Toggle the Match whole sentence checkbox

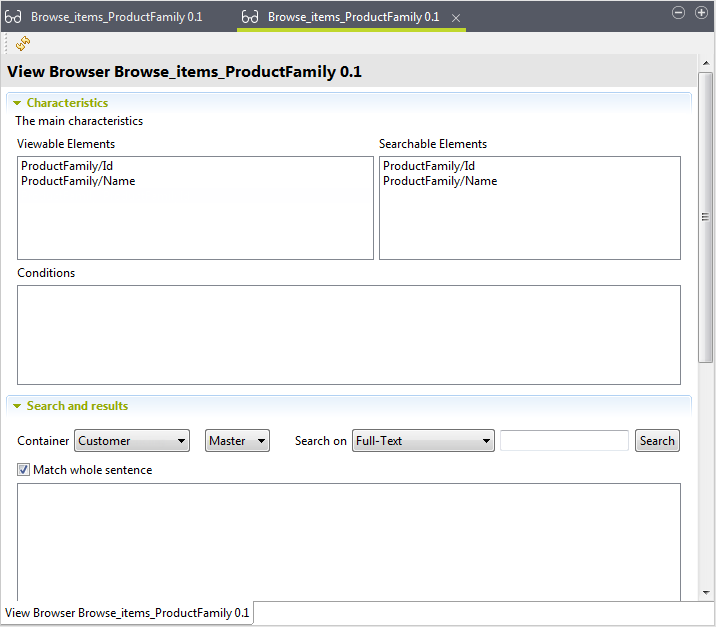[24, 469]
